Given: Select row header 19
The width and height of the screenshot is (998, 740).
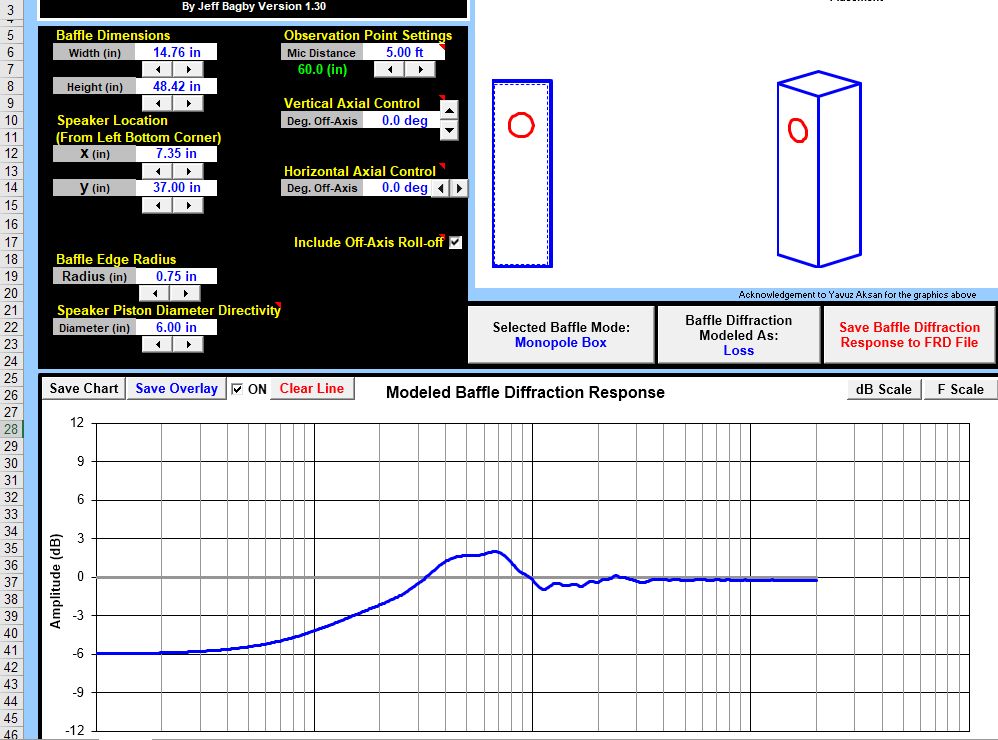Looking at the screenshot, I should [x=11, y=276].
